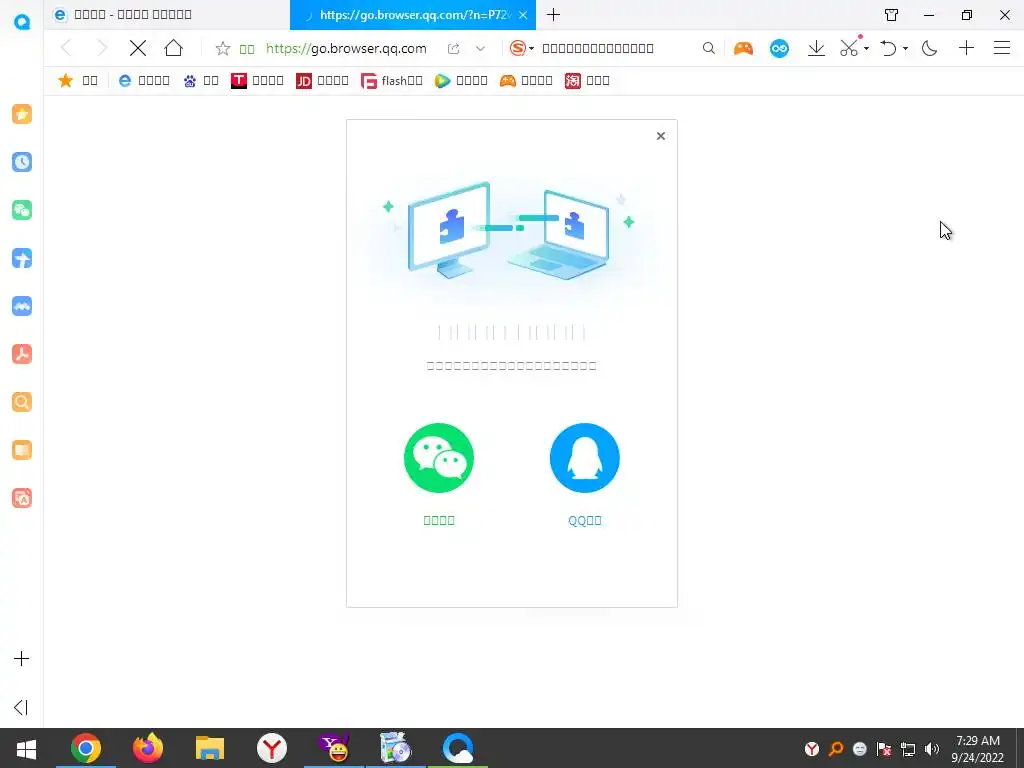Open the skin shirt icon in title bar
This screenshot has width=1024, height=768.
(891, 14)
